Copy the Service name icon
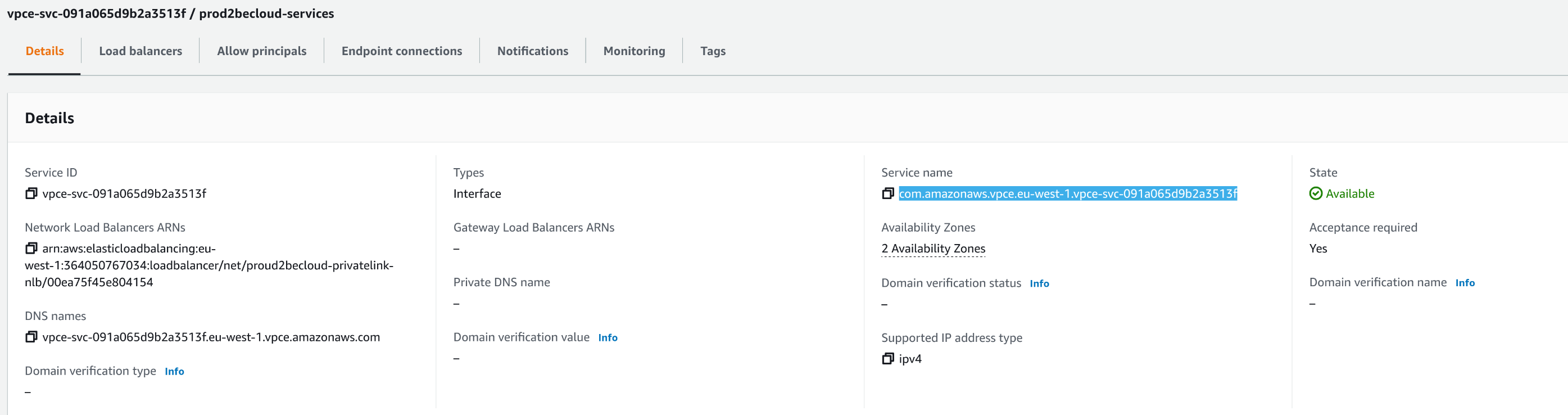Screen dimensions: 1568x415 click(887, 193)
